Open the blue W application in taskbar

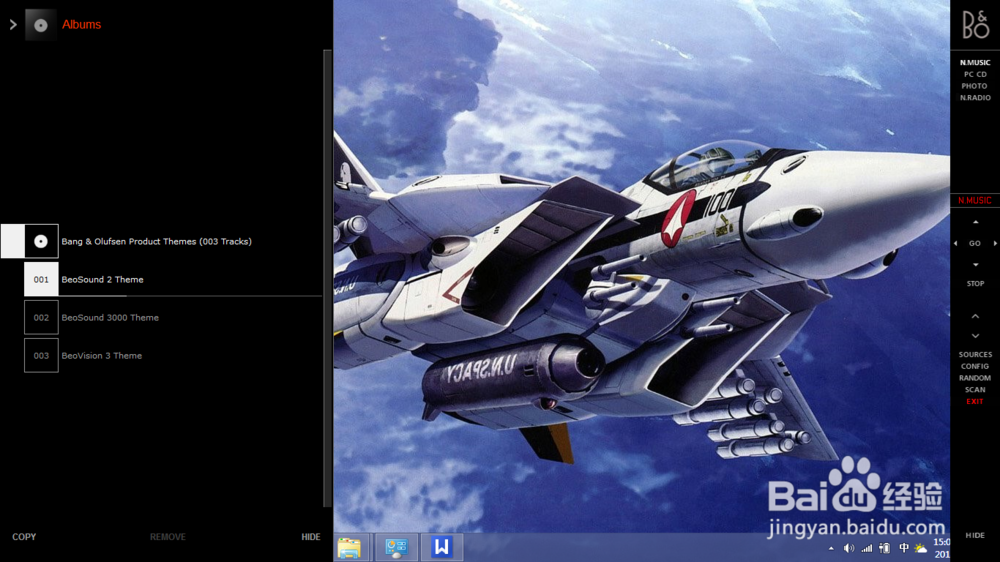pos(441,547)
